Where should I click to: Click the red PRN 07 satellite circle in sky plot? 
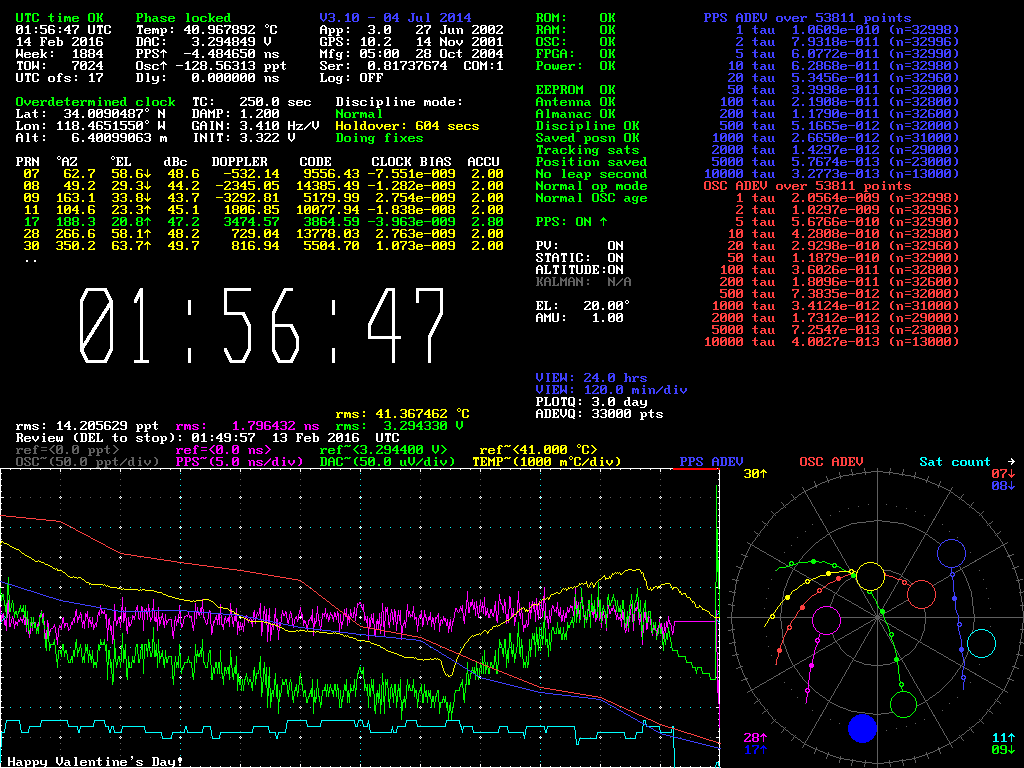point(921,594)
